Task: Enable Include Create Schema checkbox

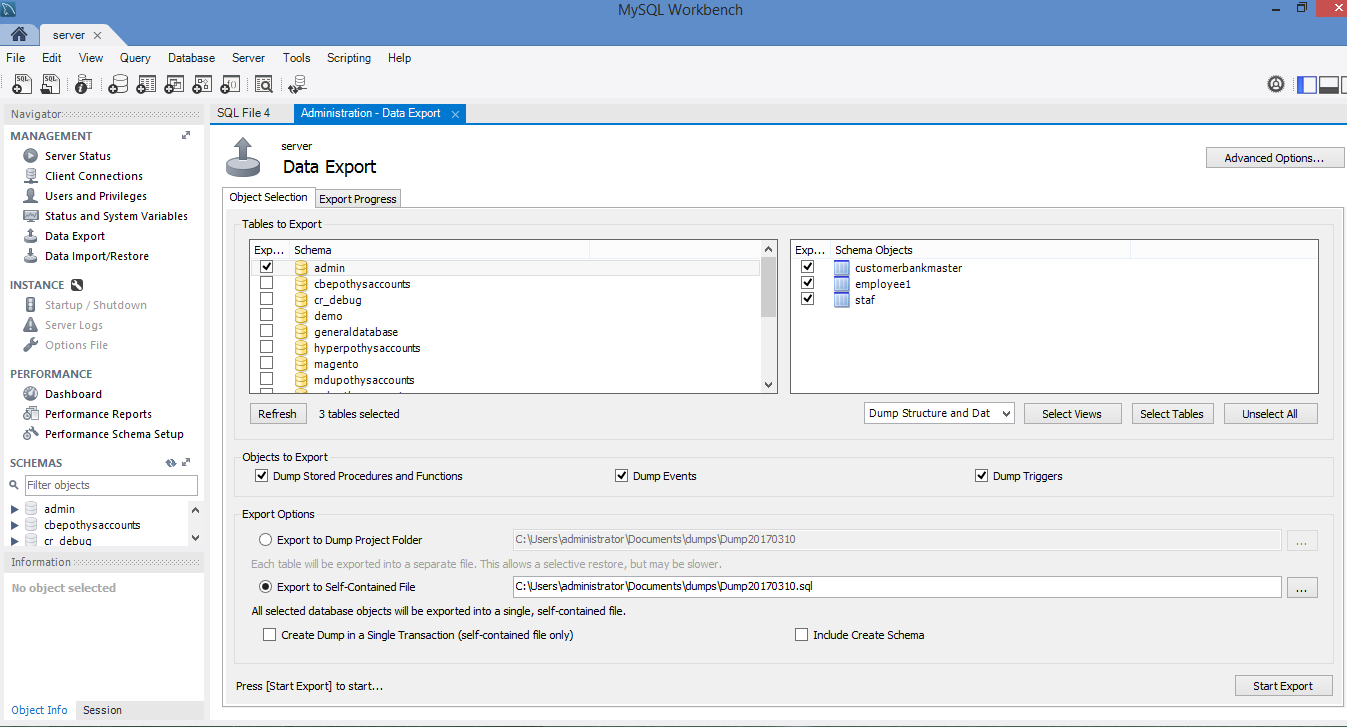Action: point(801,634)
